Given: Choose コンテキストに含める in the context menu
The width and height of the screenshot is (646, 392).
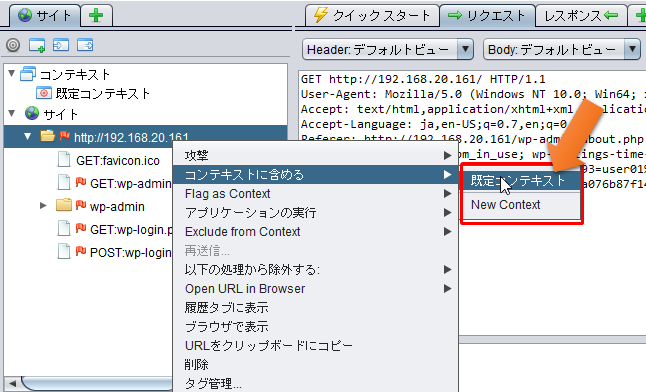Looking at the screenshot, I should [x=316, y=174].
